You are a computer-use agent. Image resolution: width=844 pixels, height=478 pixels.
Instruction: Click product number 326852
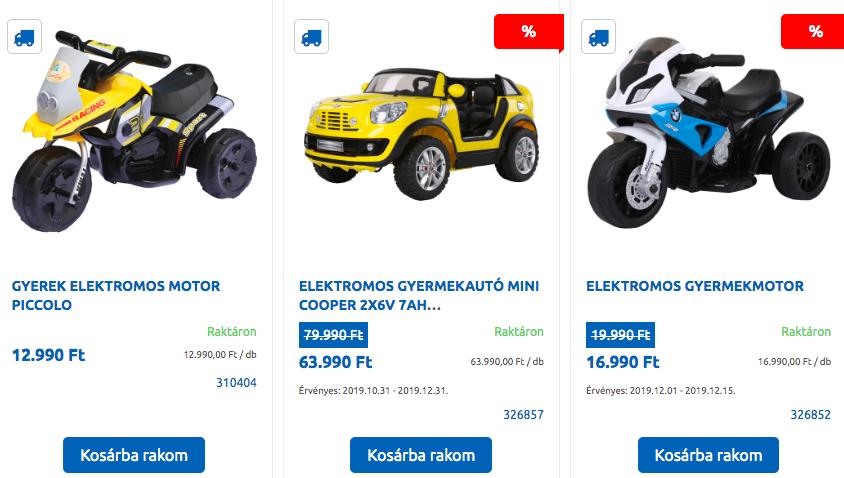811,414
